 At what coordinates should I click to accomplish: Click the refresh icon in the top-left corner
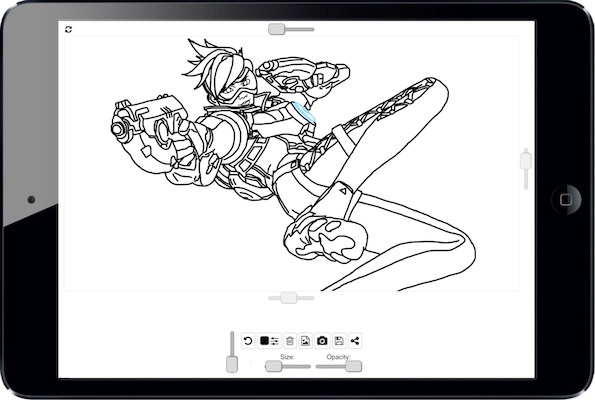pos(68,29)
